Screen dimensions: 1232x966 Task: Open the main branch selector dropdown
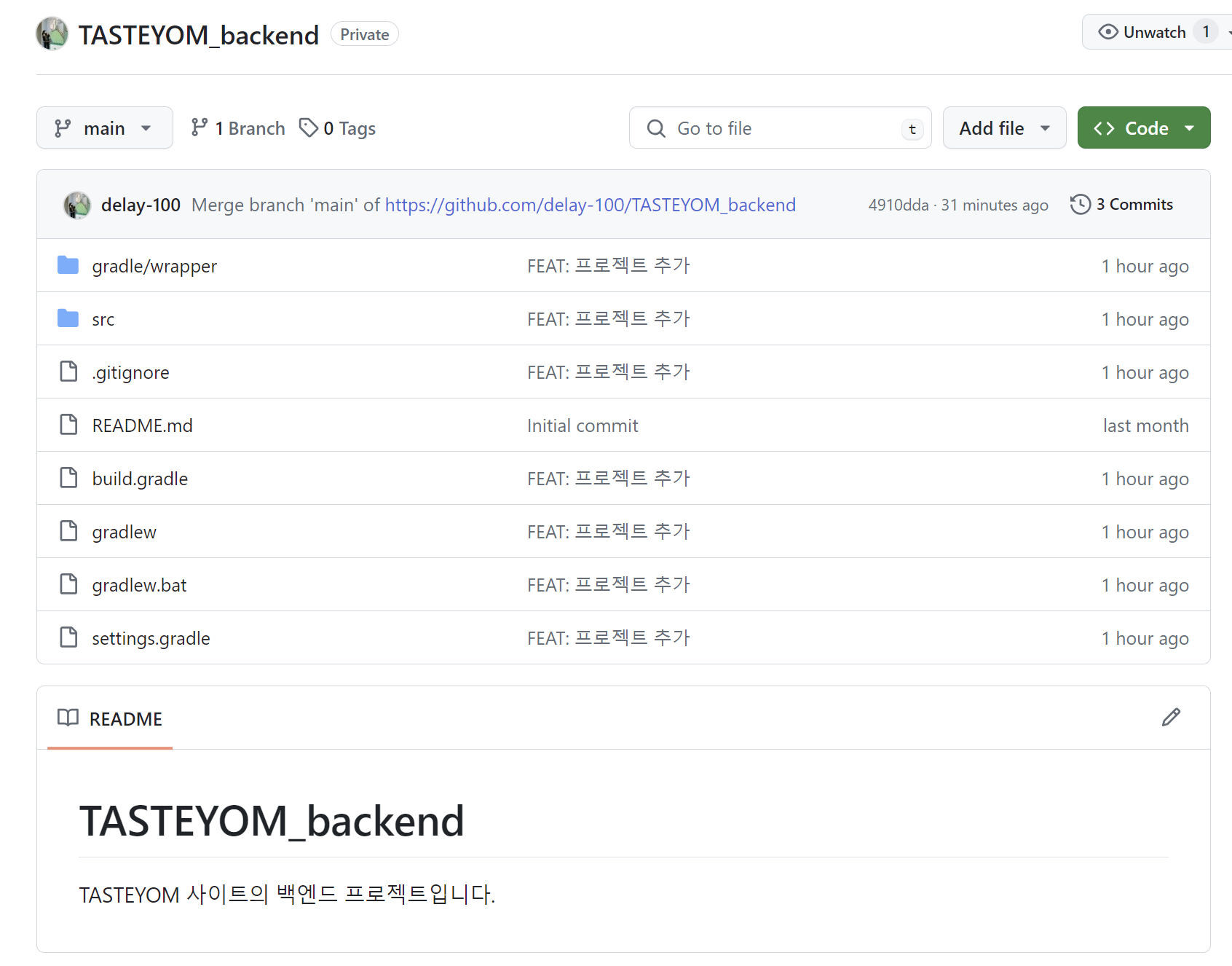click(105, 127)
